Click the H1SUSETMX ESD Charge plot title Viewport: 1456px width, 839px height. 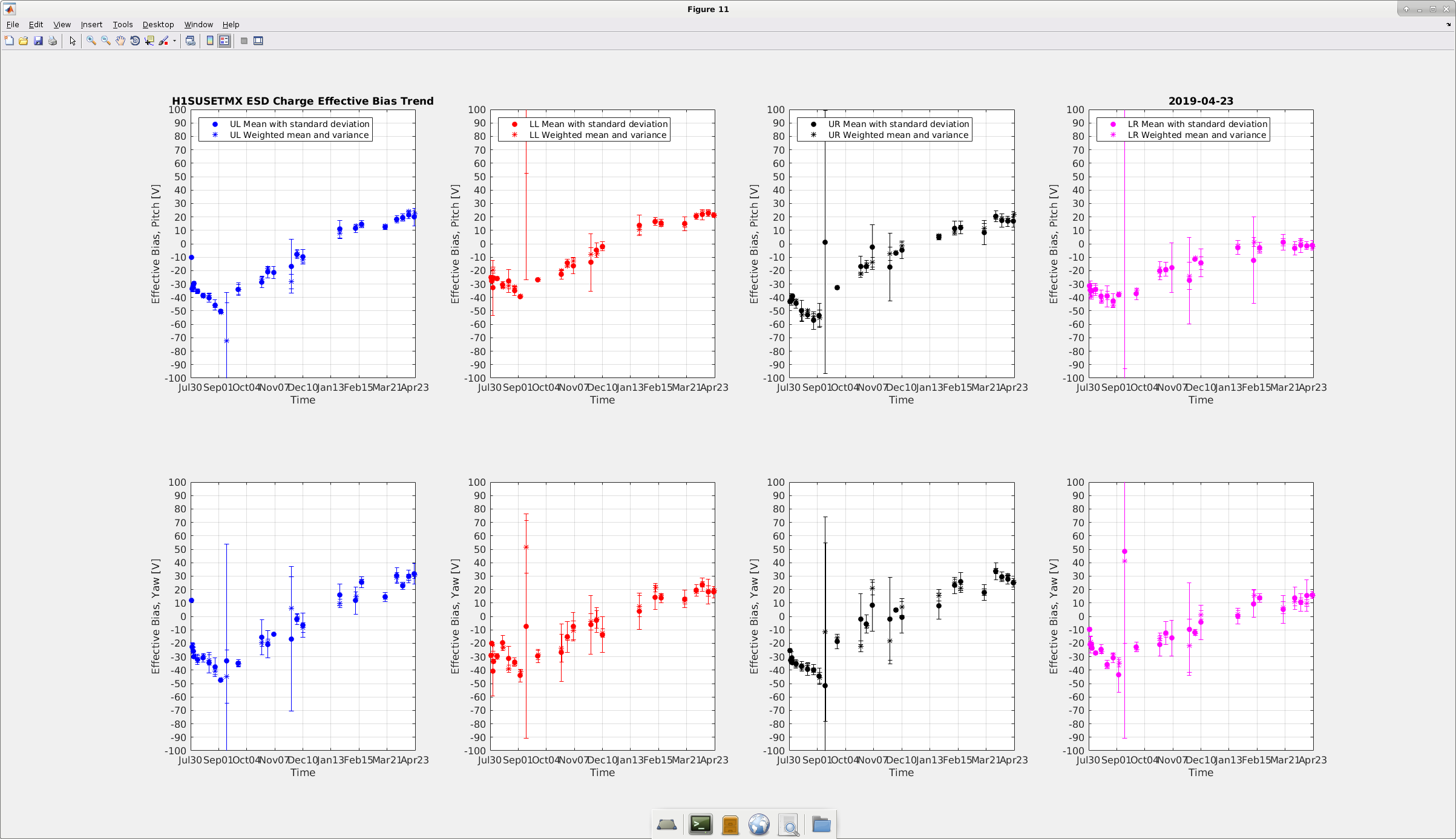303,101
